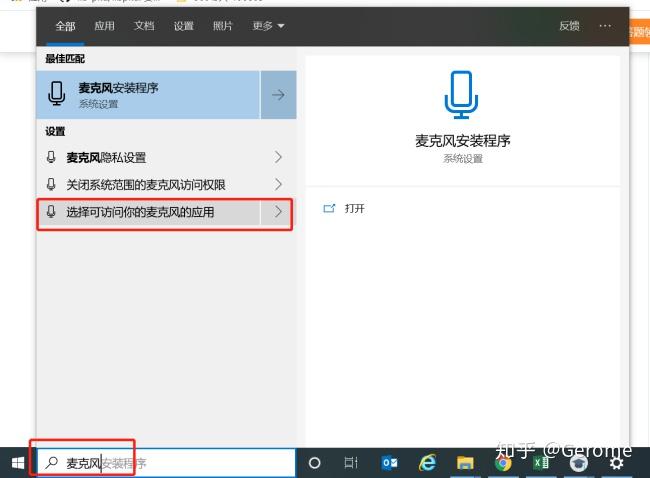Open File Explorer from the taskbar
The height and width of the screenshot is (478, 650).
[x=465, y=463]
